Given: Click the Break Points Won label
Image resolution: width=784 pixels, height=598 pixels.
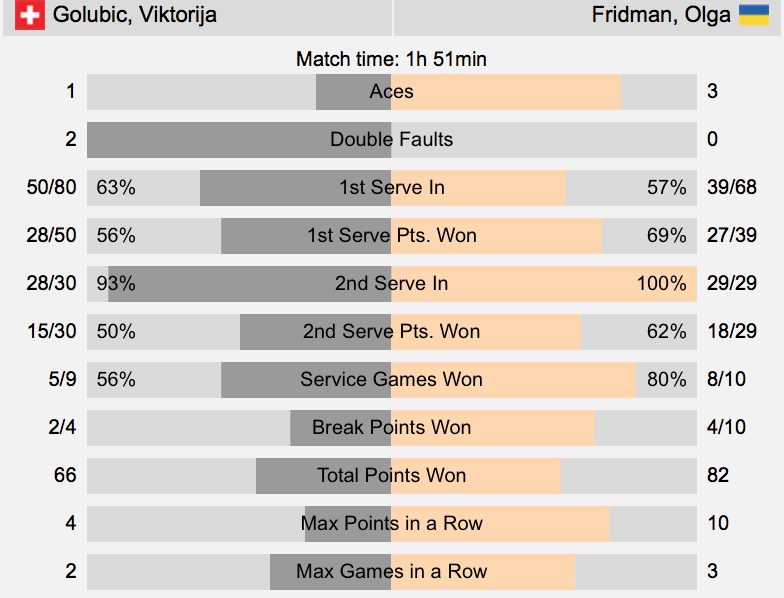Looking at the screenshot, I should (x=391, y=428).
